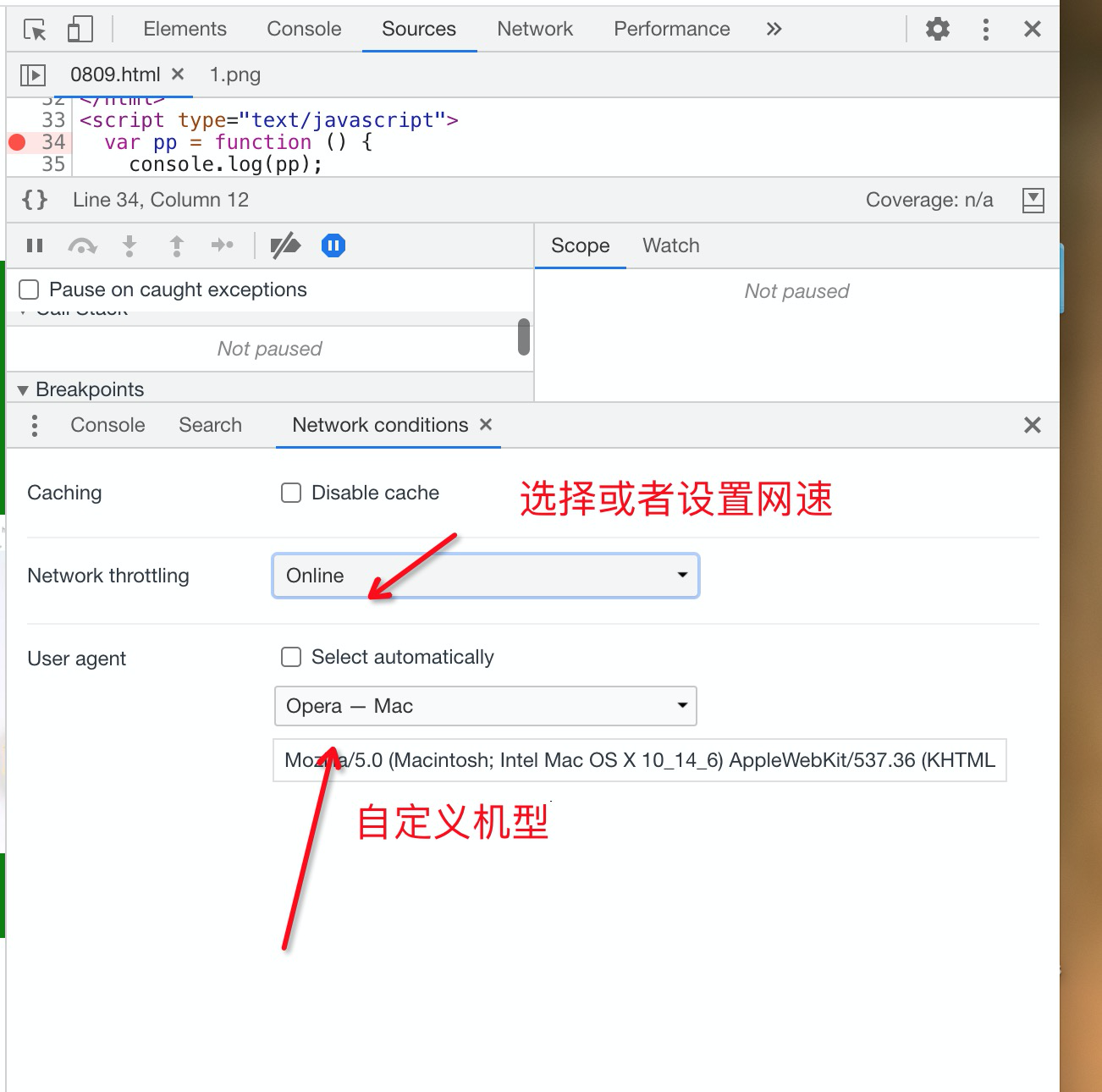Toggle the device toolbar icon

click(x=80, y=30)
